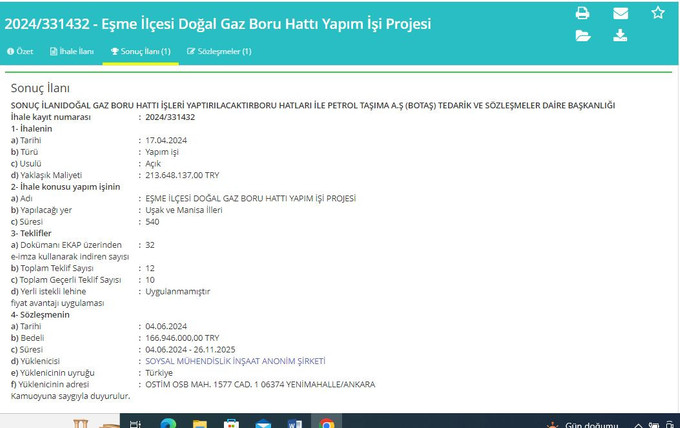Click the total bid count 12

tap(150, 268)
